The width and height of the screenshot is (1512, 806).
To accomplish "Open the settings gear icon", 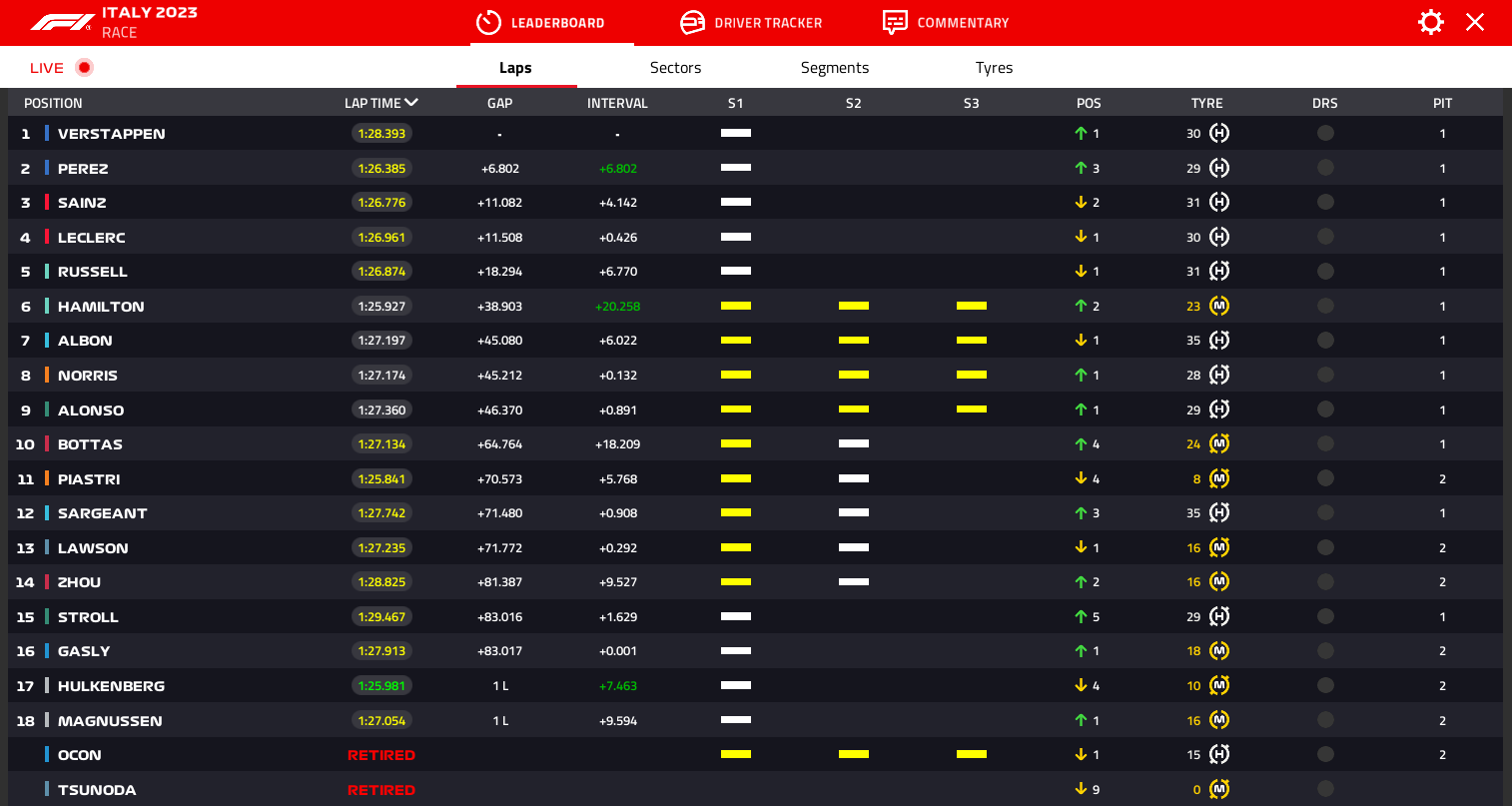I will 1431,22.
